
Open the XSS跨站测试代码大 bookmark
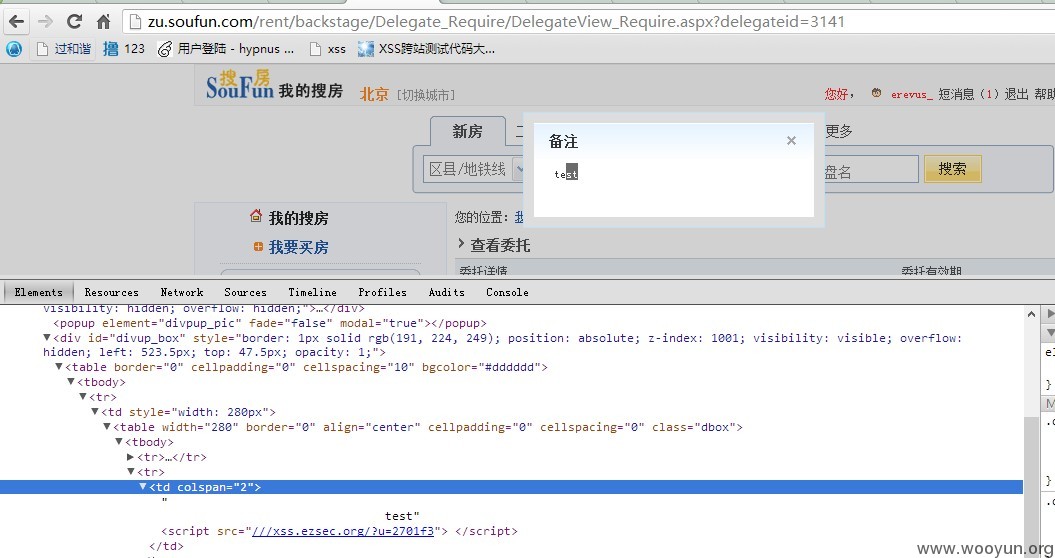click(427, 48)
